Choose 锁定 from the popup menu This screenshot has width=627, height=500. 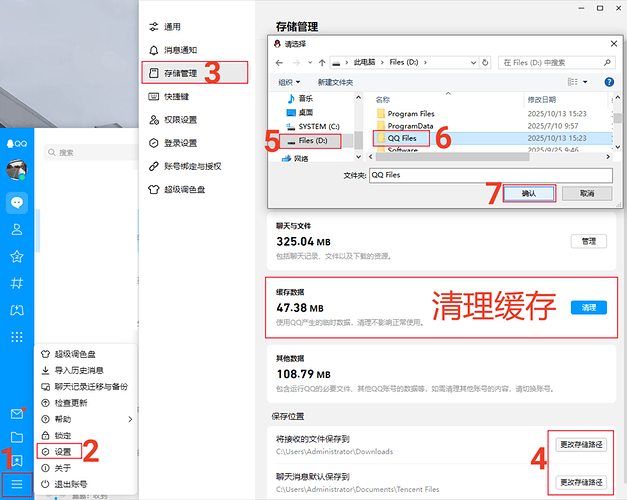[86, 436]
